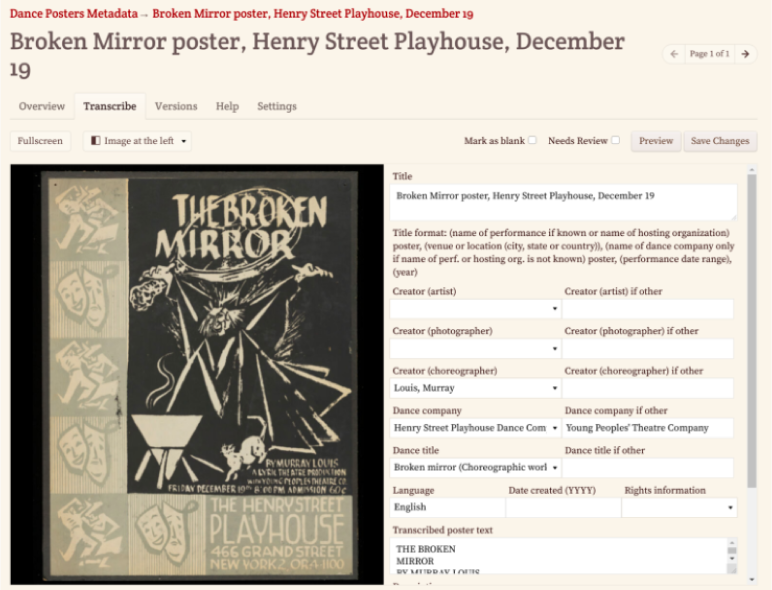Screen dimensions: 772x590
Task: Open Dance Posters Metadata breadcrumb link
Action: 74,14
